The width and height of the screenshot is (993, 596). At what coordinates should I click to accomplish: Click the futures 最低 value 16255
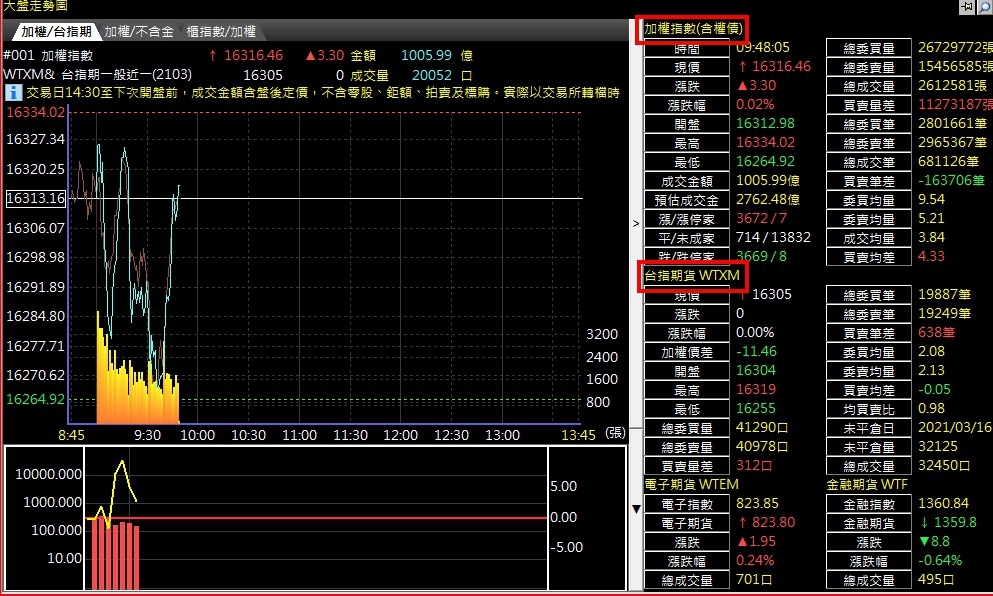pos(756,409)
